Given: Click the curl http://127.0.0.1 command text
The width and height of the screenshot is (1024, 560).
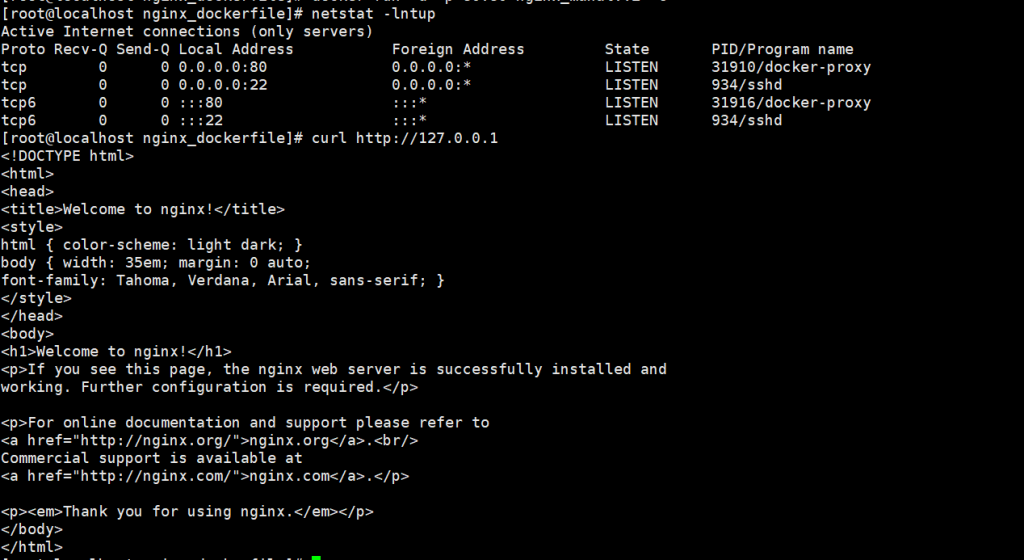Looking at the screenshot, I should tap(405, 138).
